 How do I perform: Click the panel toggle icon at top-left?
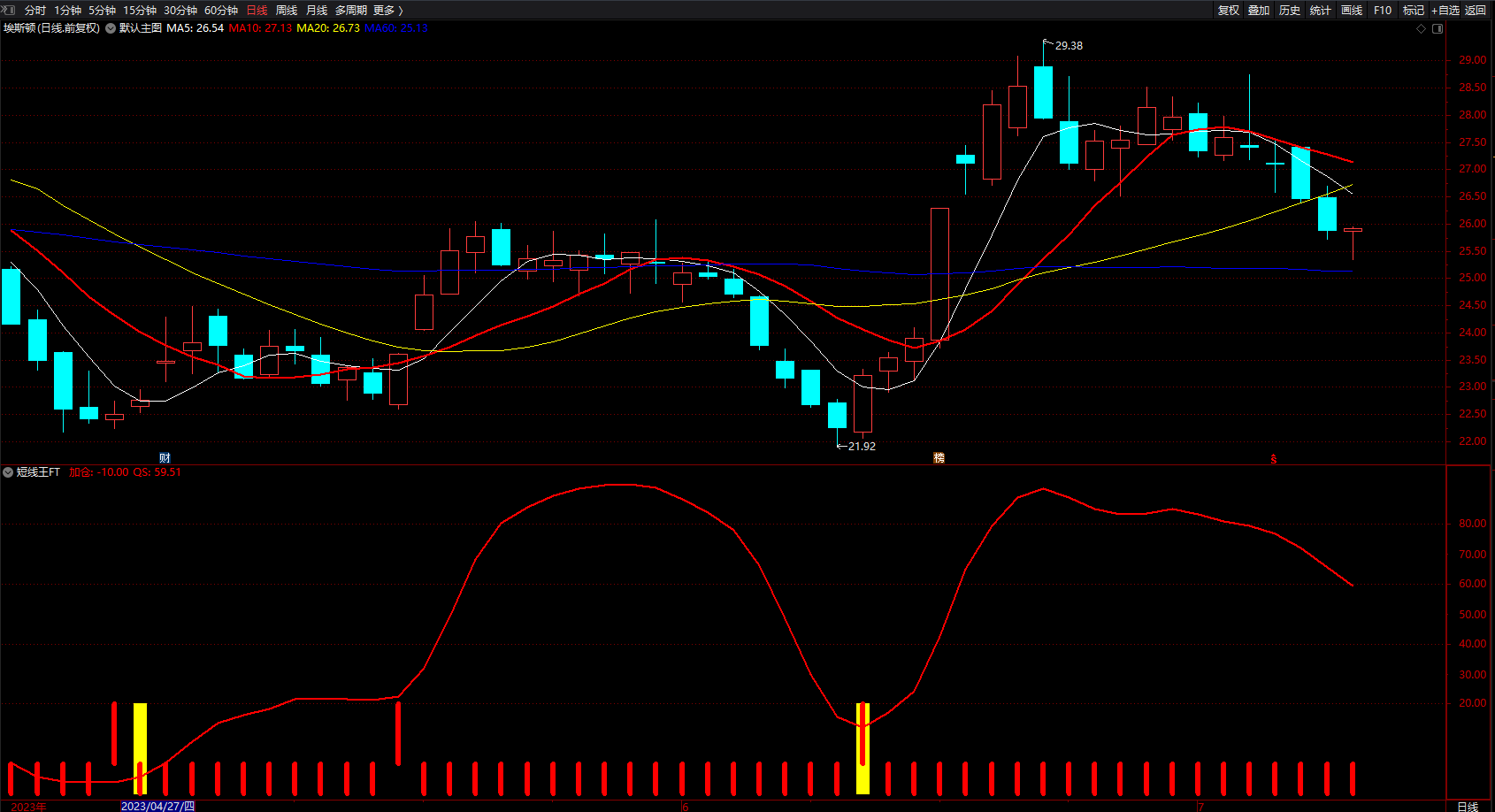click(9, 10)
